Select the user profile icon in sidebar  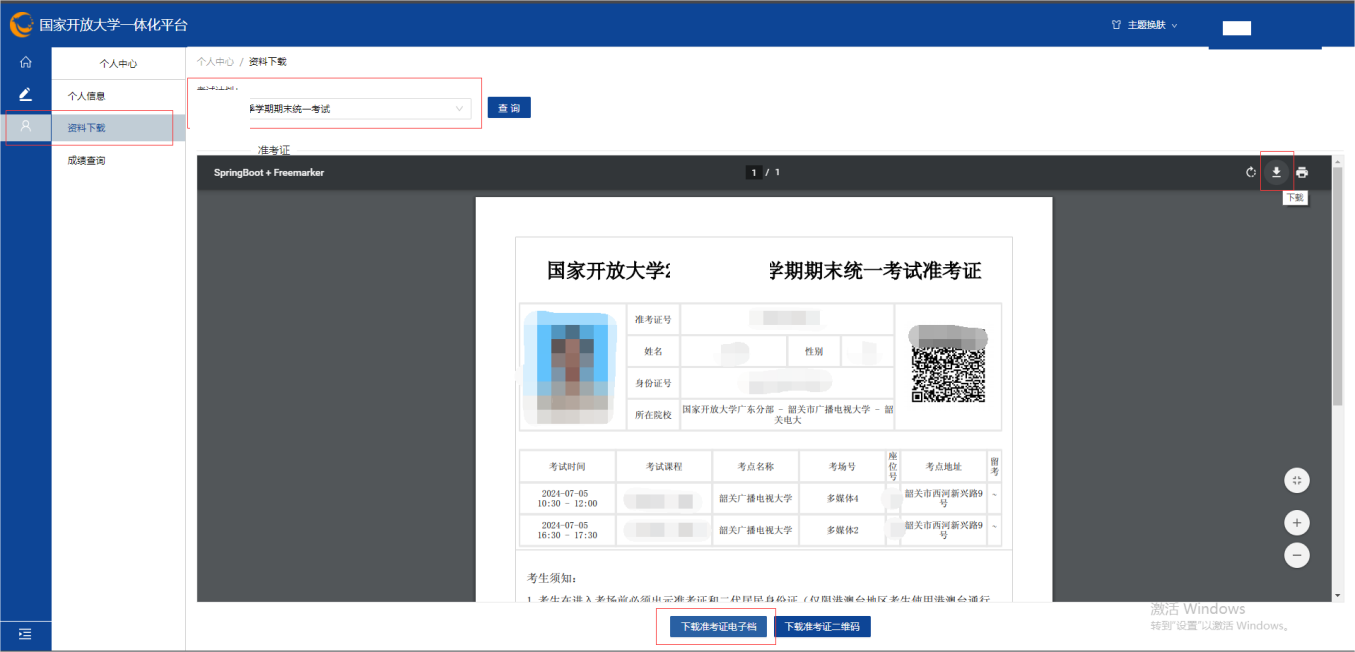26,126
